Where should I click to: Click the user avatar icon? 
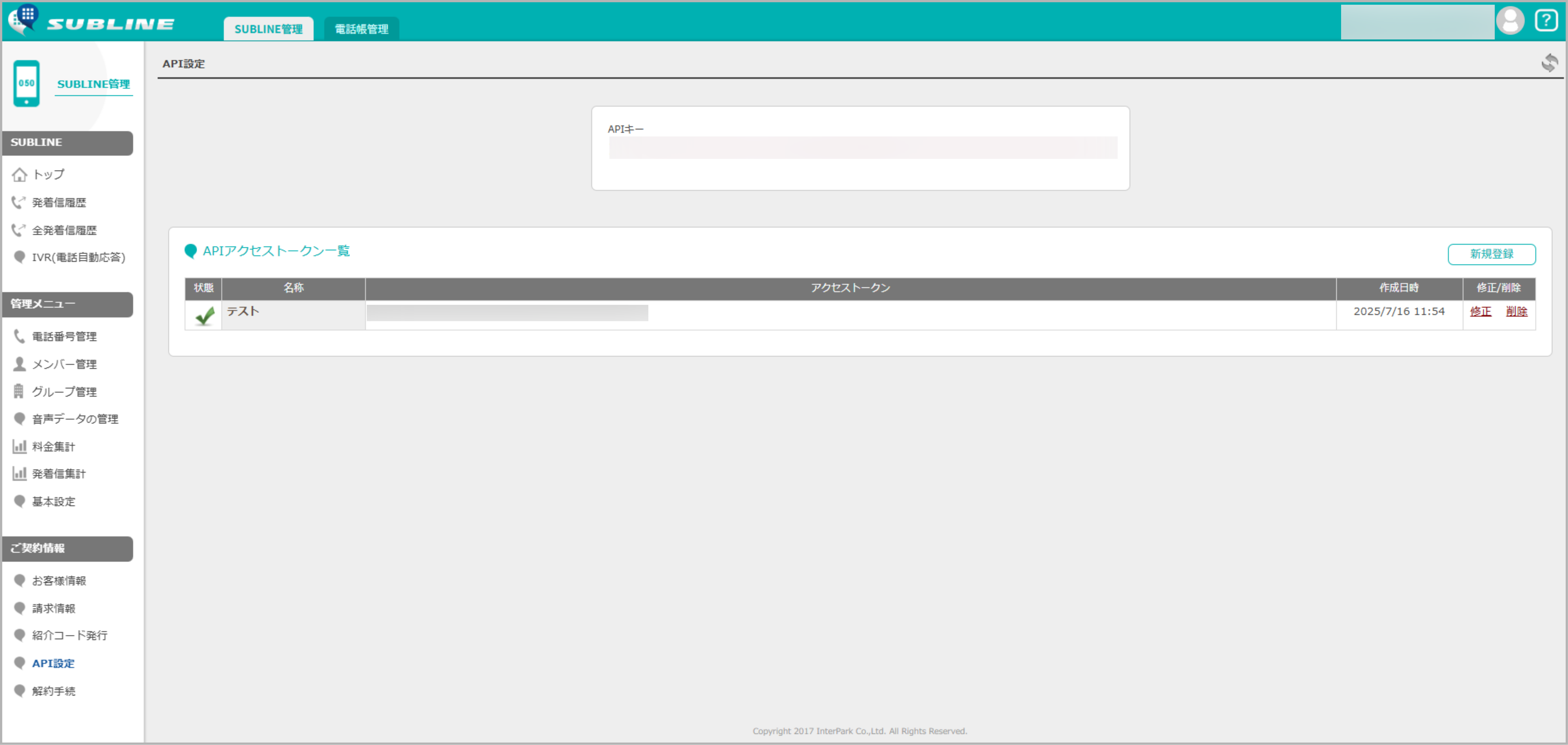[x=1510, y=20]
